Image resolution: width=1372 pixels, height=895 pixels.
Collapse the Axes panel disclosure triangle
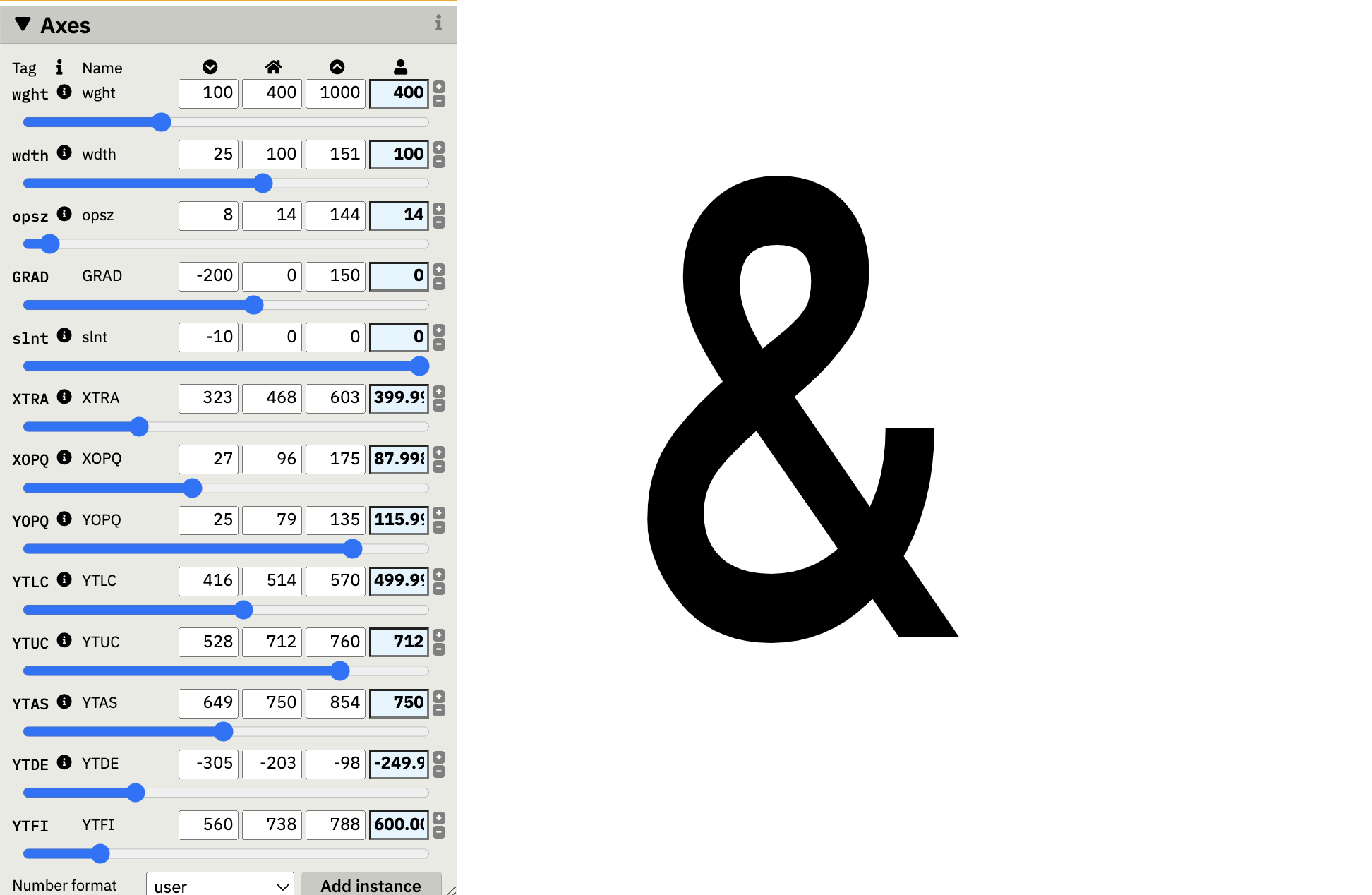click(22, 24)
